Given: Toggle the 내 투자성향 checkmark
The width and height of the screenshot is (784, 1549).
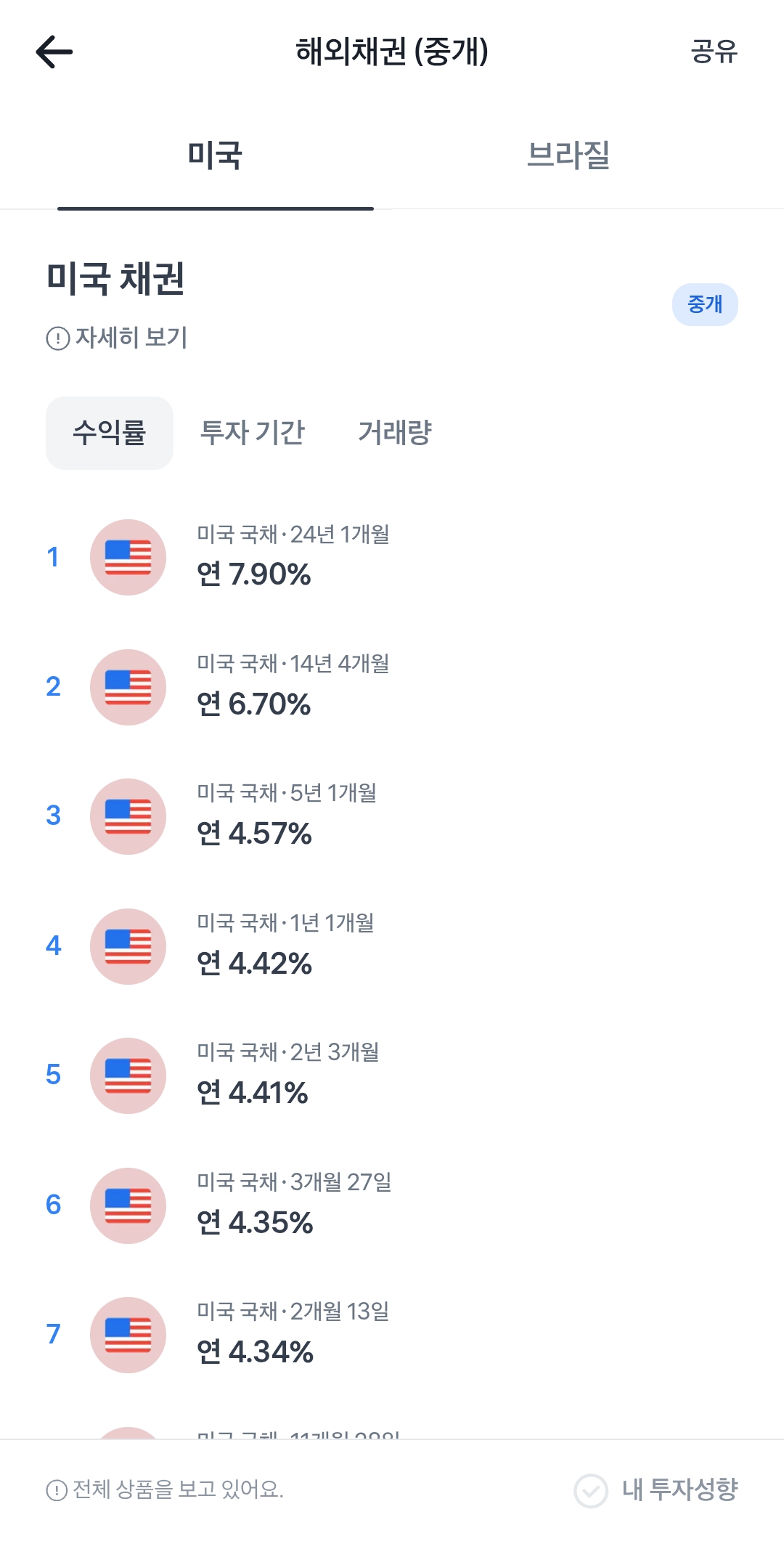Looking at the screenshot, I should [x=591, y=1491].
